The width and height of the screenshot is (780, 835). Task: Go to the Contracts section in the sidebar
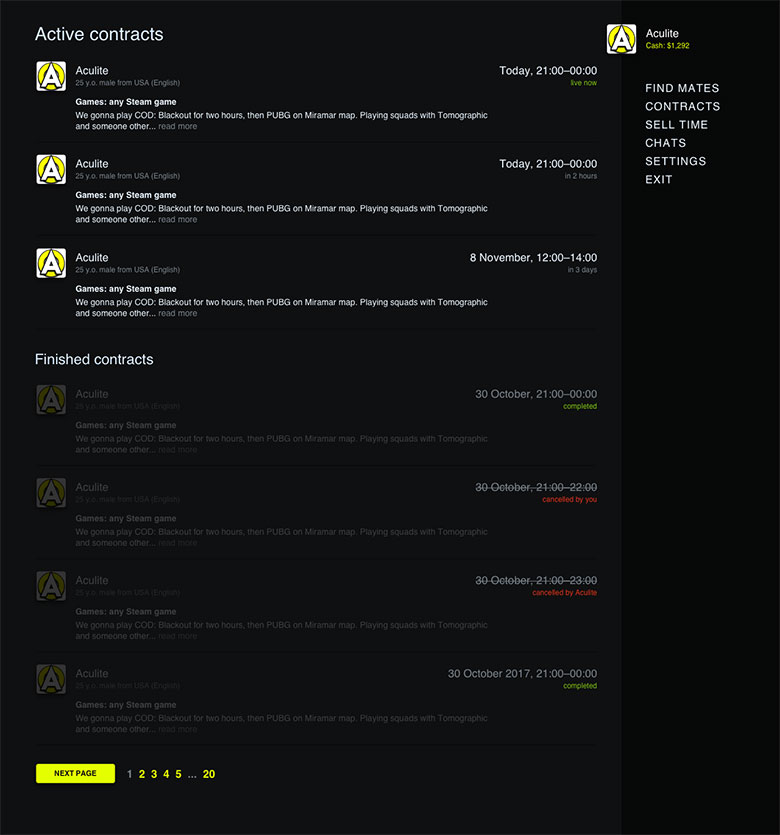pyautogui.click(x=683, y=107)
